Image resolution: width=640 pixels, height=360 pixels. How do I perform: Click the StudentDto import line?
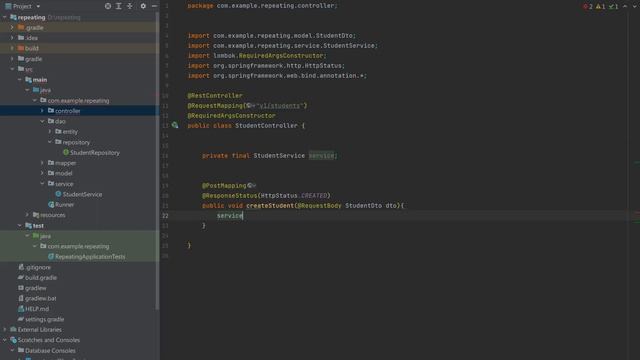[x=271, y=36]
